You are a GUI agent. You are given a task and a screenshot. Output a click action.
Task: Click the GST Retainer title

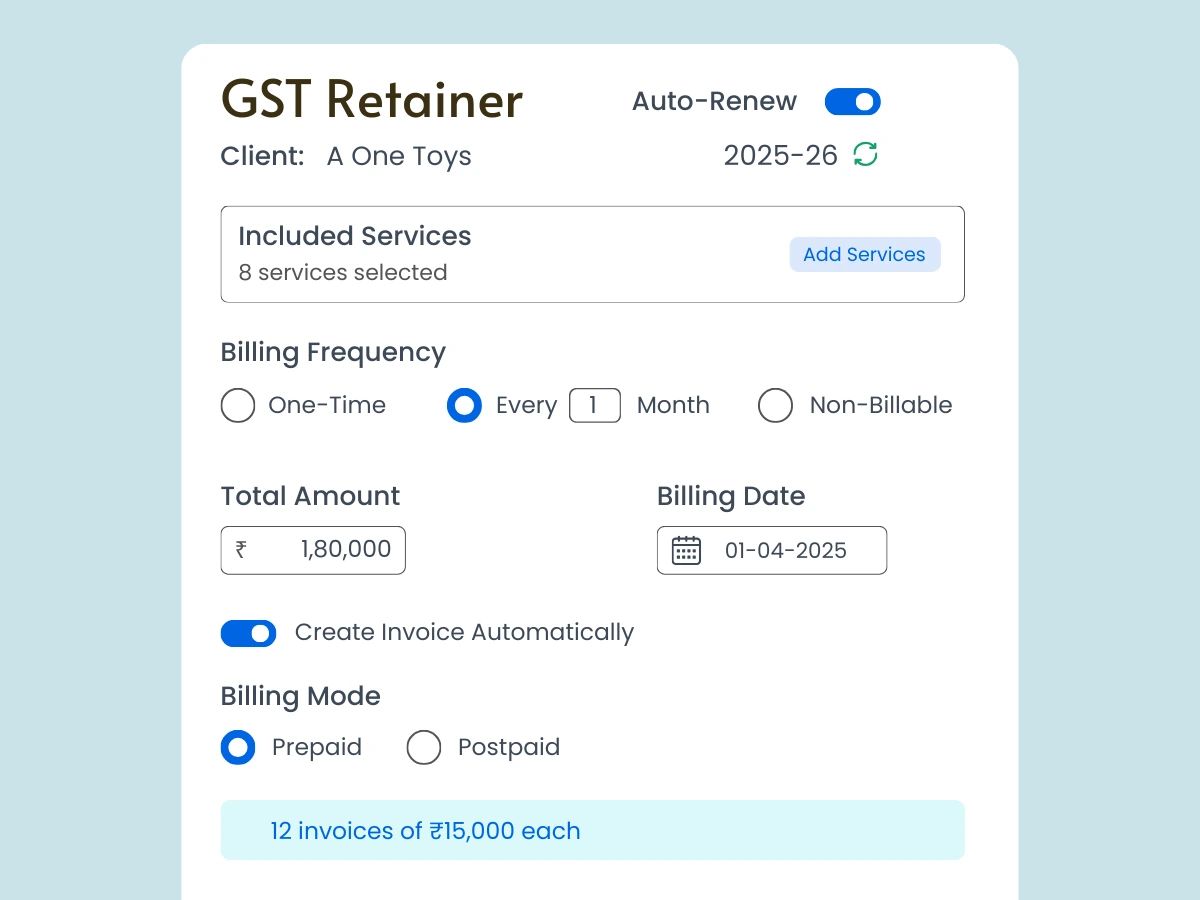(x=371, y=99)
